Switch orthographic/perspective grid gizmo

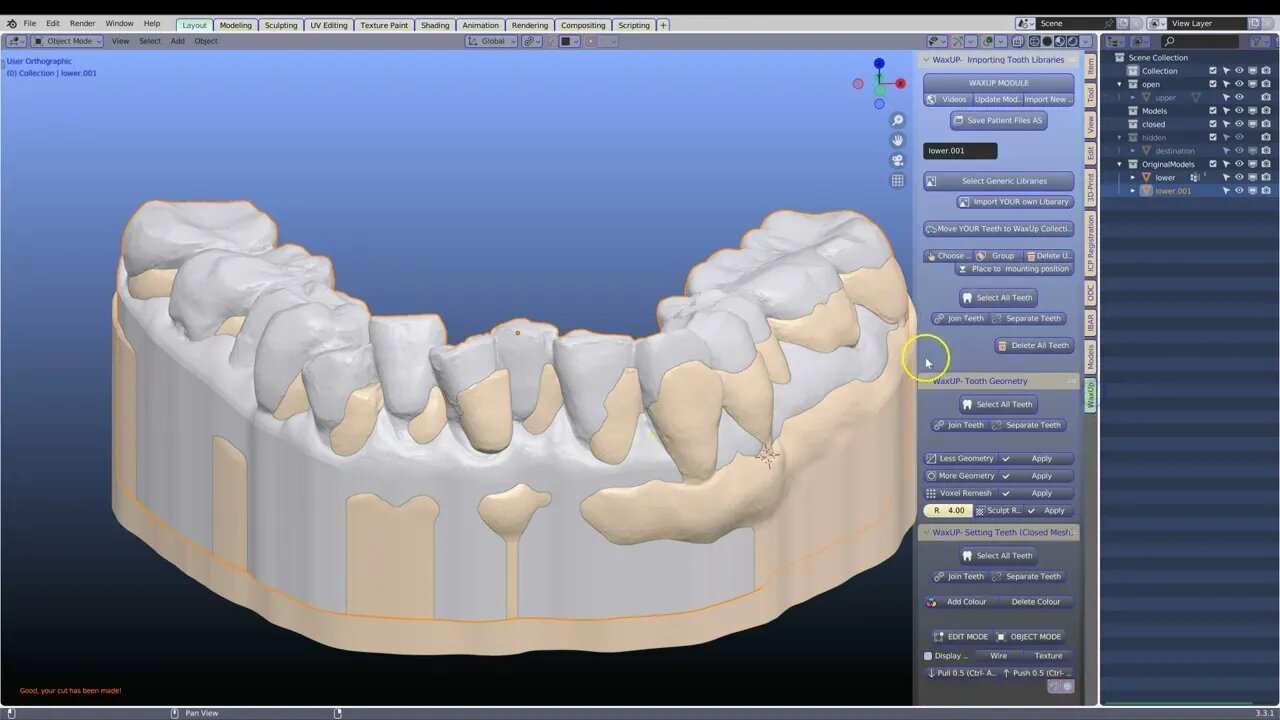[x=898, y=180]
